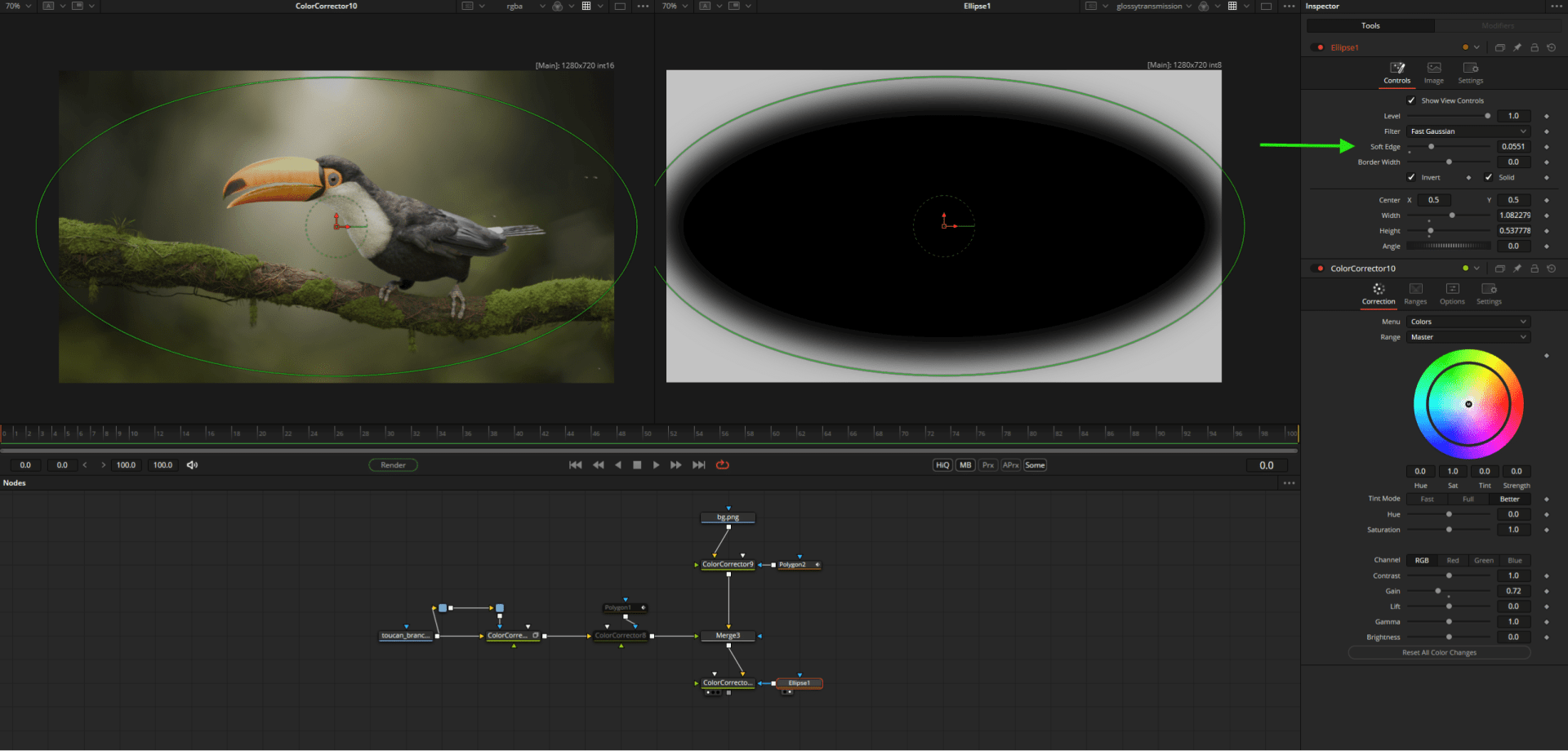The height and width of the screenshot is (751, 1568).
Task: Pin the Ellipse1 tool in Inspector
Action: pos(1517,47)
